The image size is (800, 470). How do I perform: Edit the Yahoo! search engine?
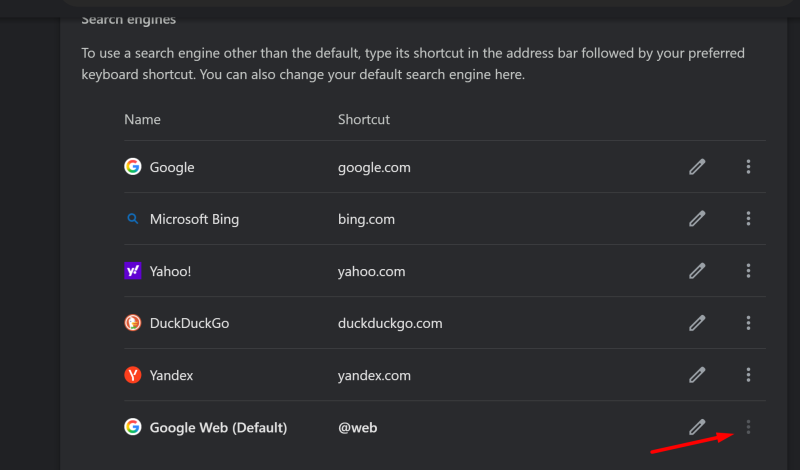click(697, 271)
